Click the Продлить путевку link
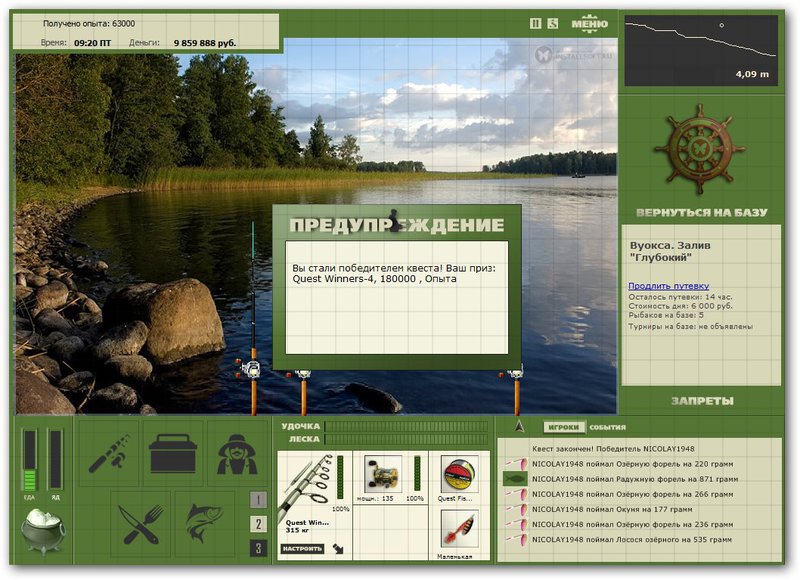Screen dimensions: 800x580 668,286
